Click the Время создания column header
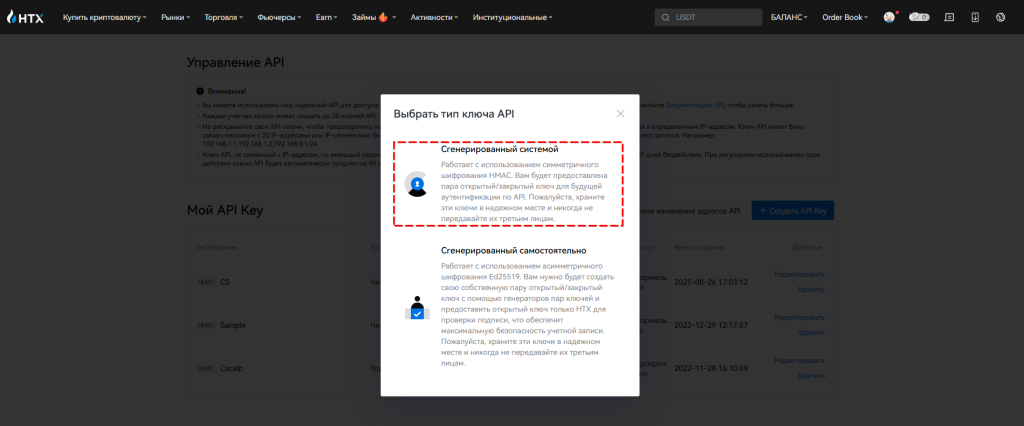Screen dimensions: 1024x426 pos(699,248)
